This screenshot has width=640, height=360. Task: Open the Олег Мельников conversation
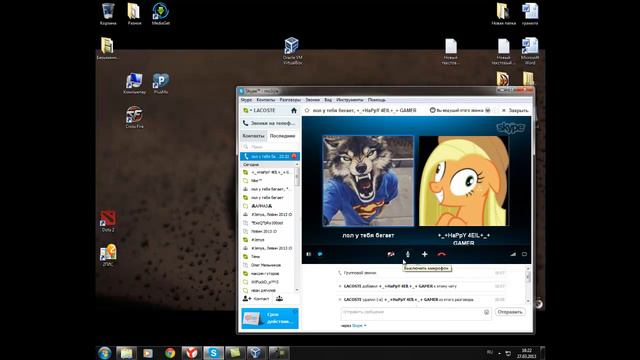[268, 265]
